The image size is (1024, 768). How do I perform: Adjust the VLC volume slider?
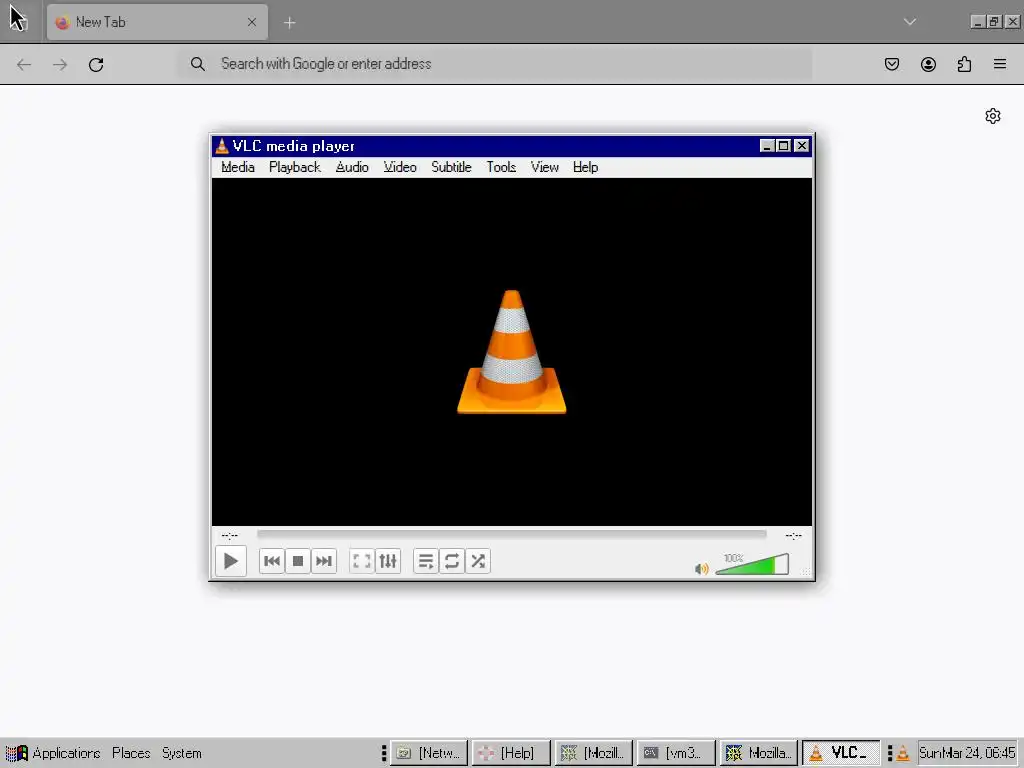[x=752, y=564]
